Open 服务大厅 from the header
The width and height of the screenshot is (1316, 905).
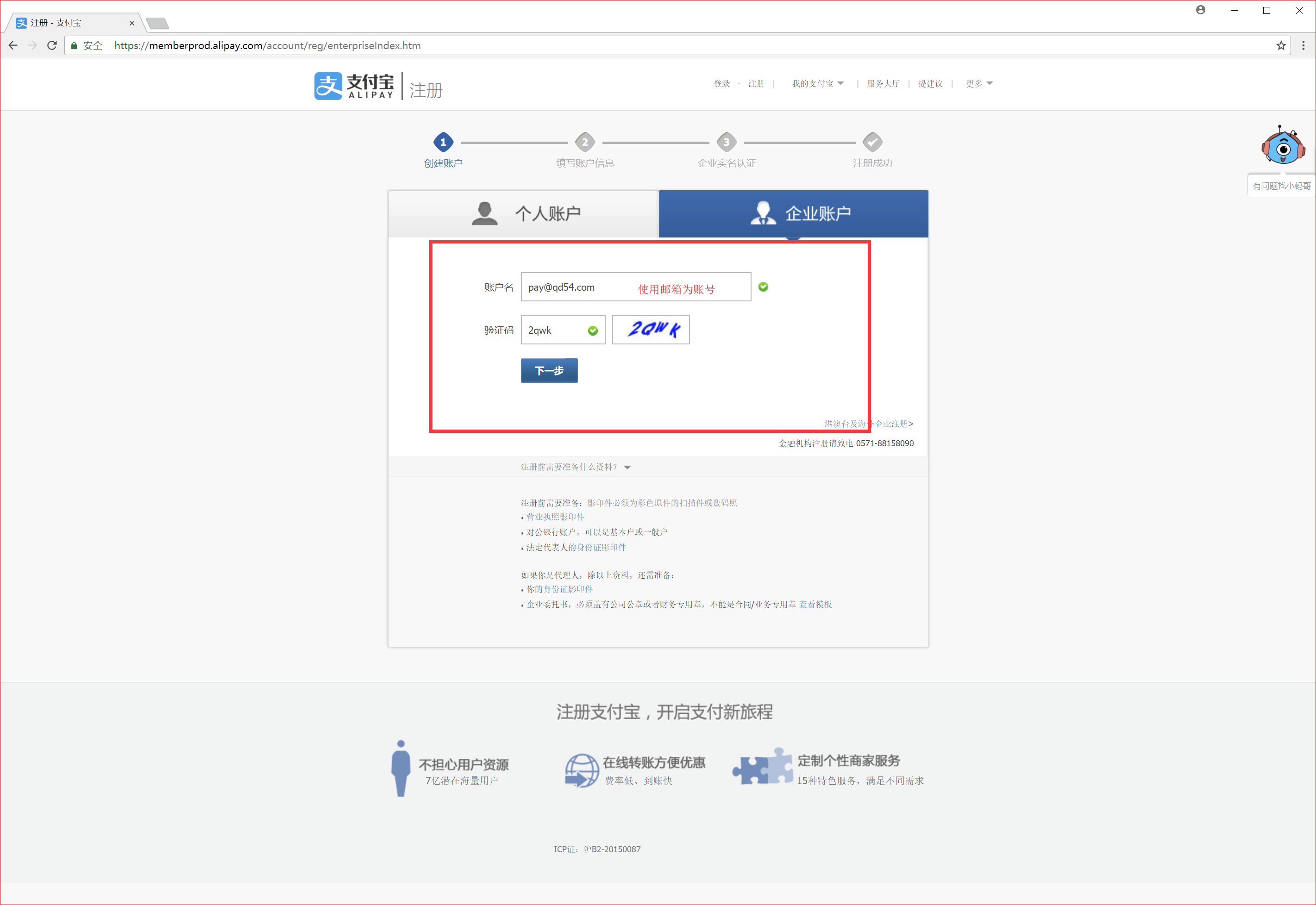point(883,83)
